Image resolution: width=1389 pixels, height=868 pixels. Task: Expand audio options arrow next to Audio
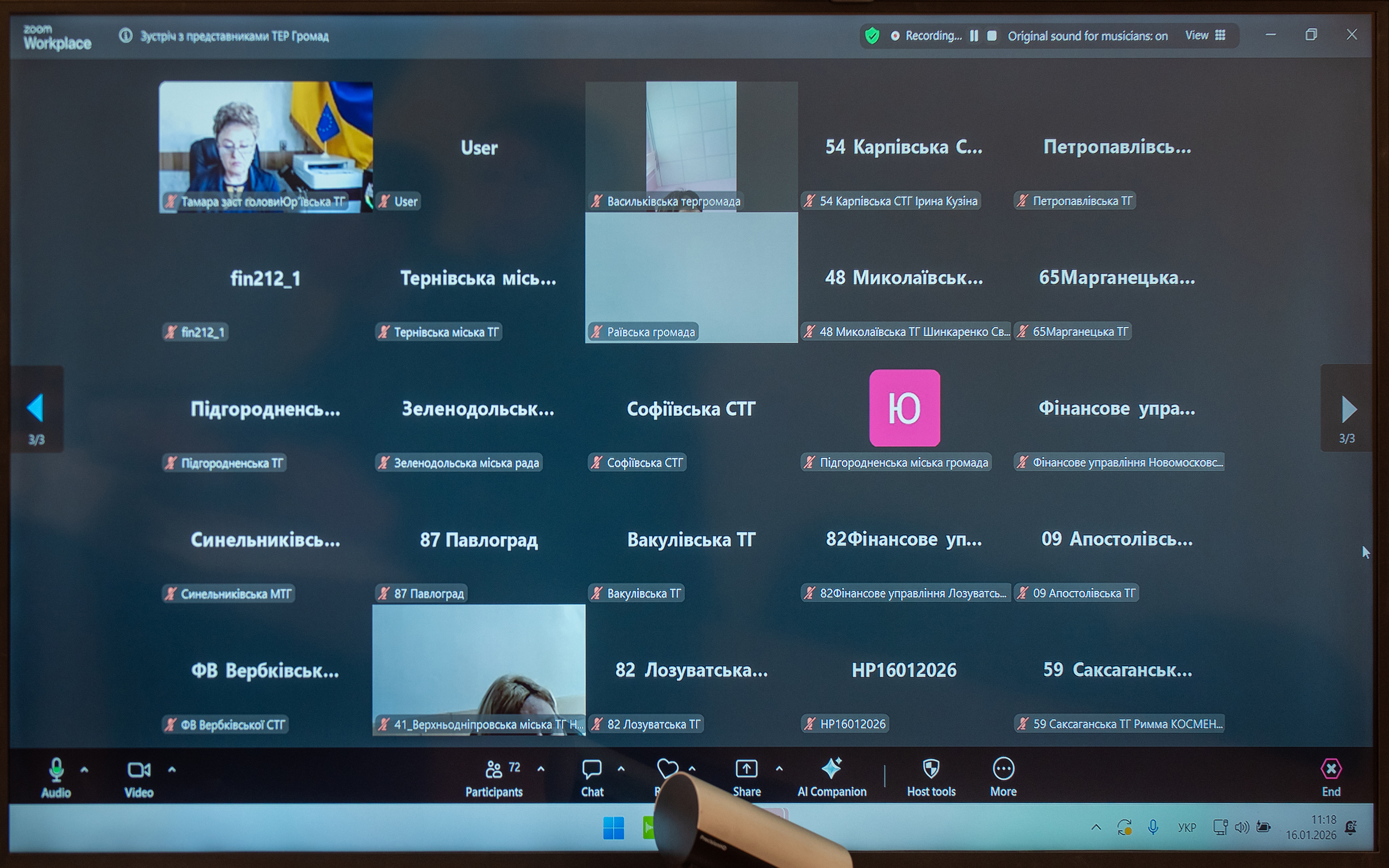[84, 770]
